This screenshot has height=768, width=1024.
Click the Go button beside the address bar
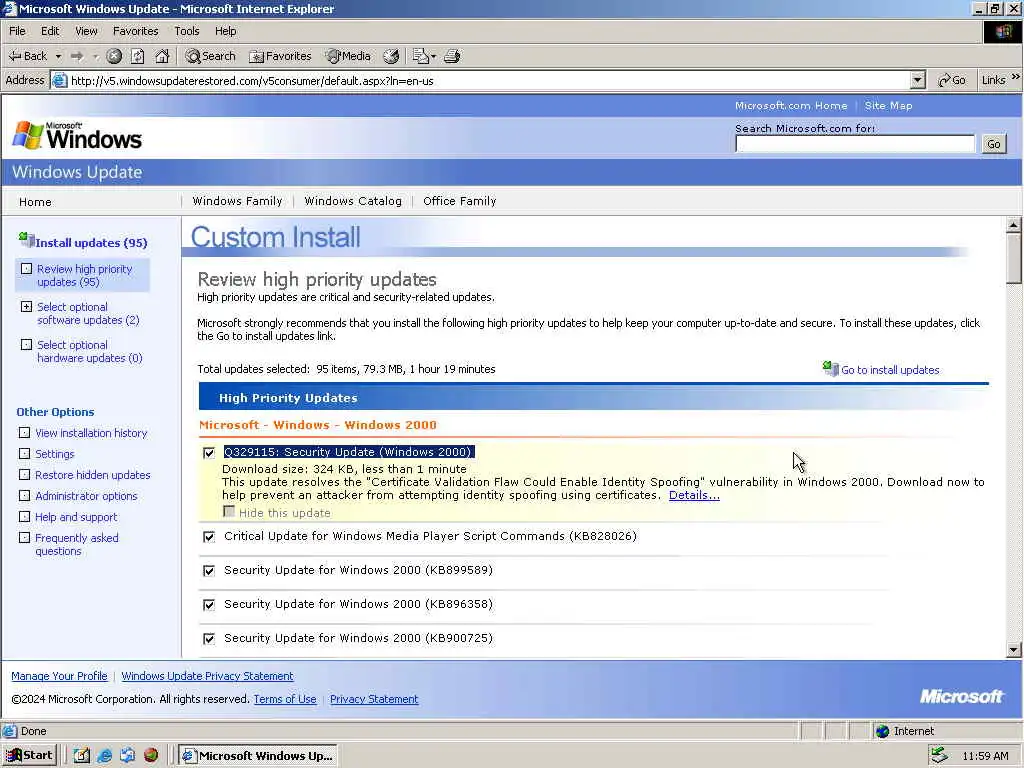point(952,80)
